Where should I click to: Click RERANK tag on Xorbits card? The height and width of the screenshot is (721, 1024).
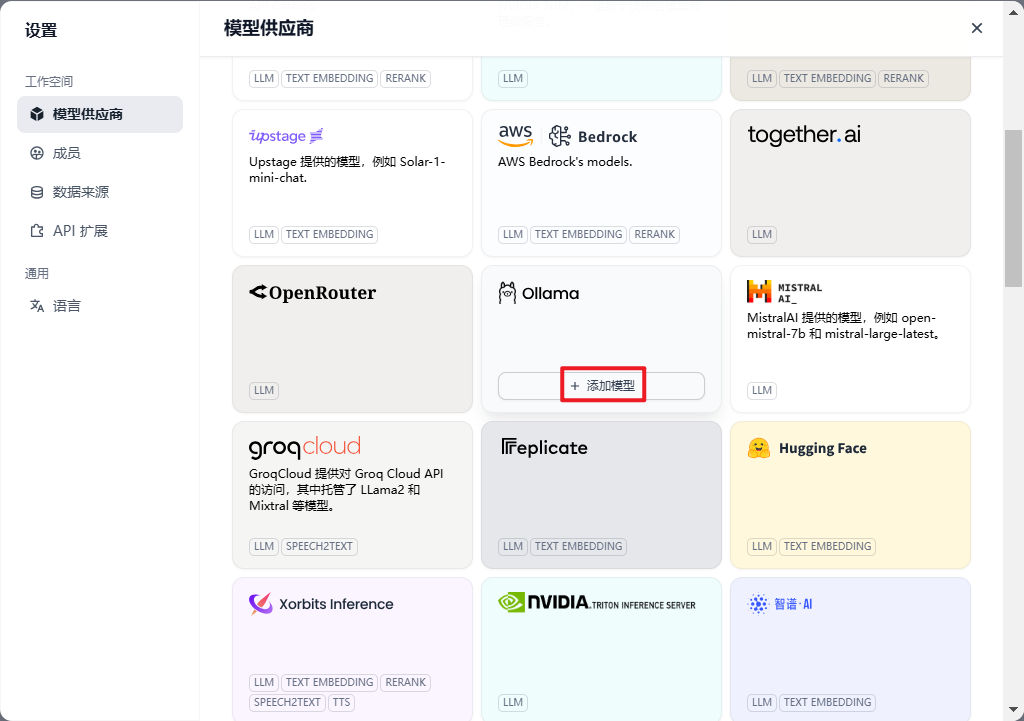point(406,682)
